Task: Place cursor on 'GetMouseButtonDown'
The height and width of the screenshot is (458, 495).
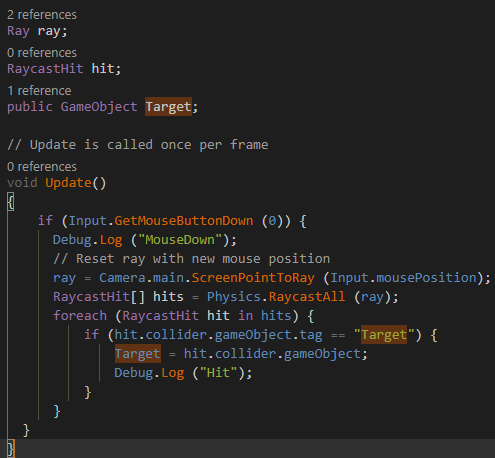Action: (184, 221)
